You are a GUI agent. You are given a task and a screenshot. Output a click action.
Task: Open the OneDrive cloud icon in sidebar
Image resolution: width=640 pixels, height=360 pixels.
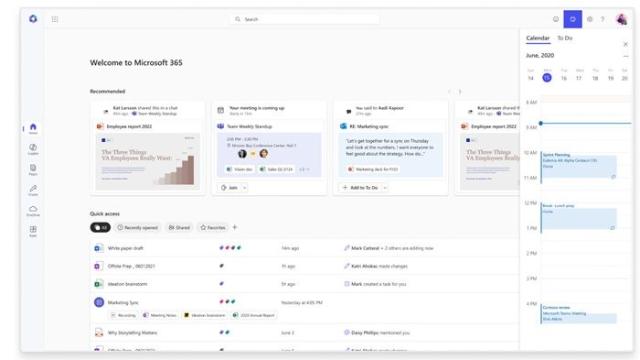point(33,211)
